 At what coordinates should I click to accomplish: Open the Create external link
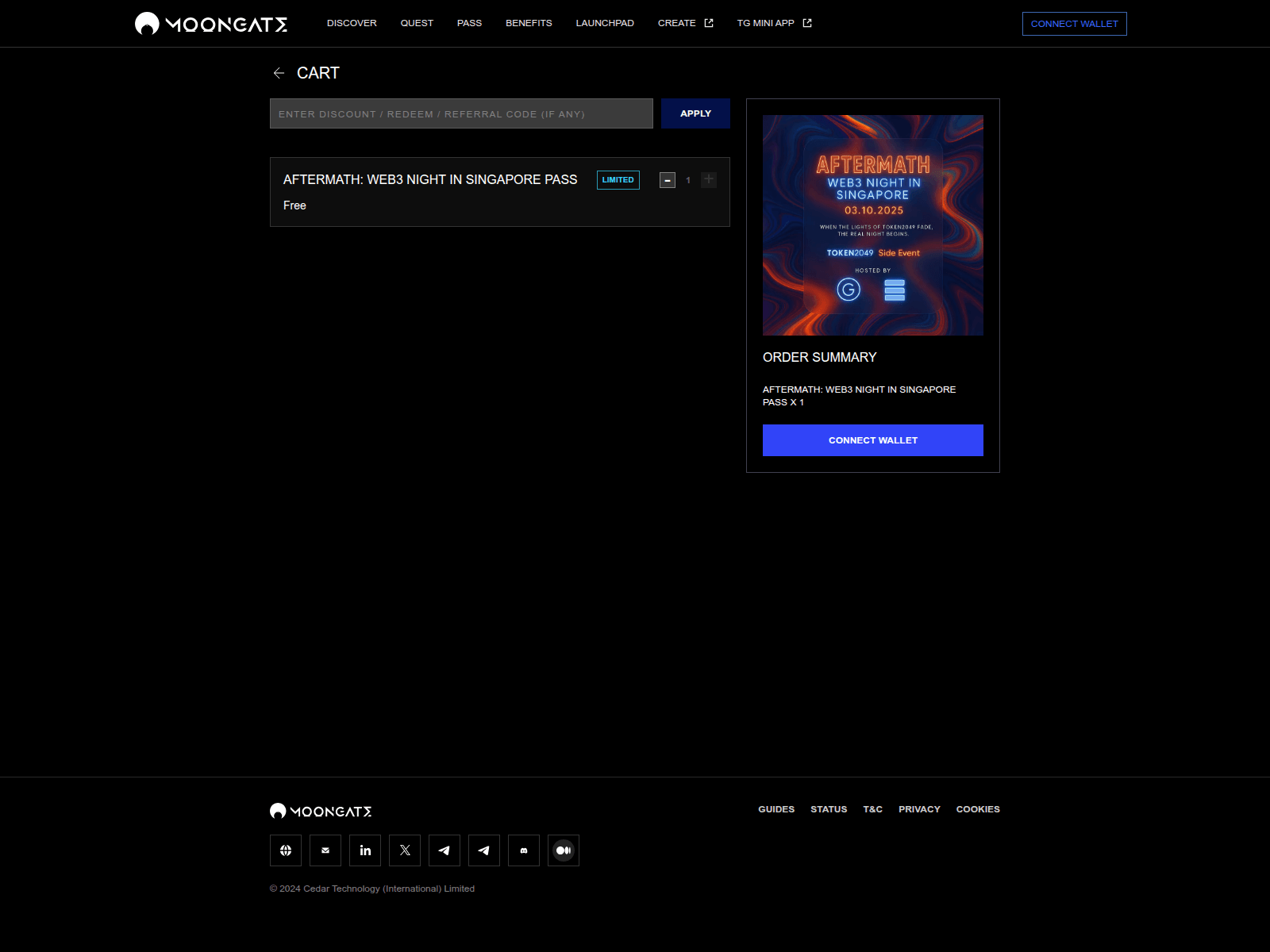tap(686, 23)
